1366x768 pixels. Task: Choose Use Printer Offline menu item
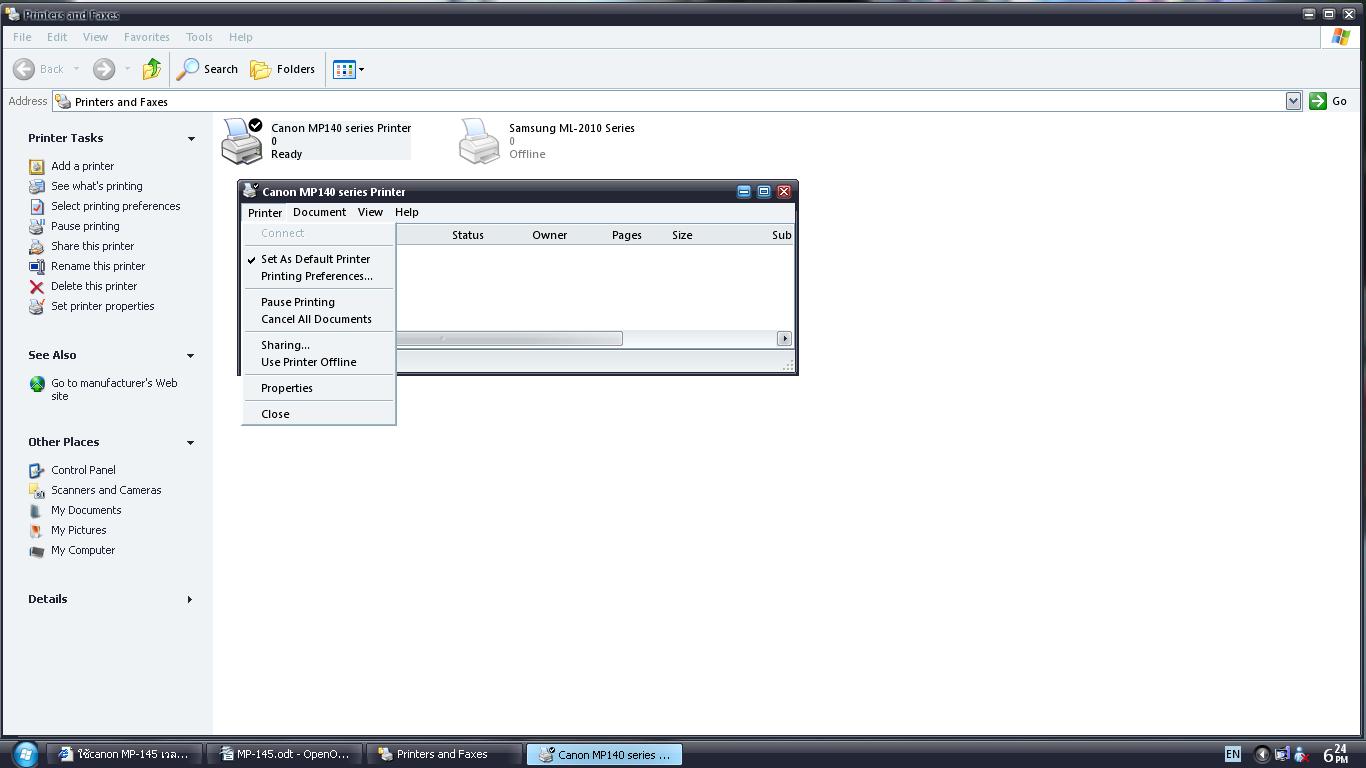coord(308,362)
